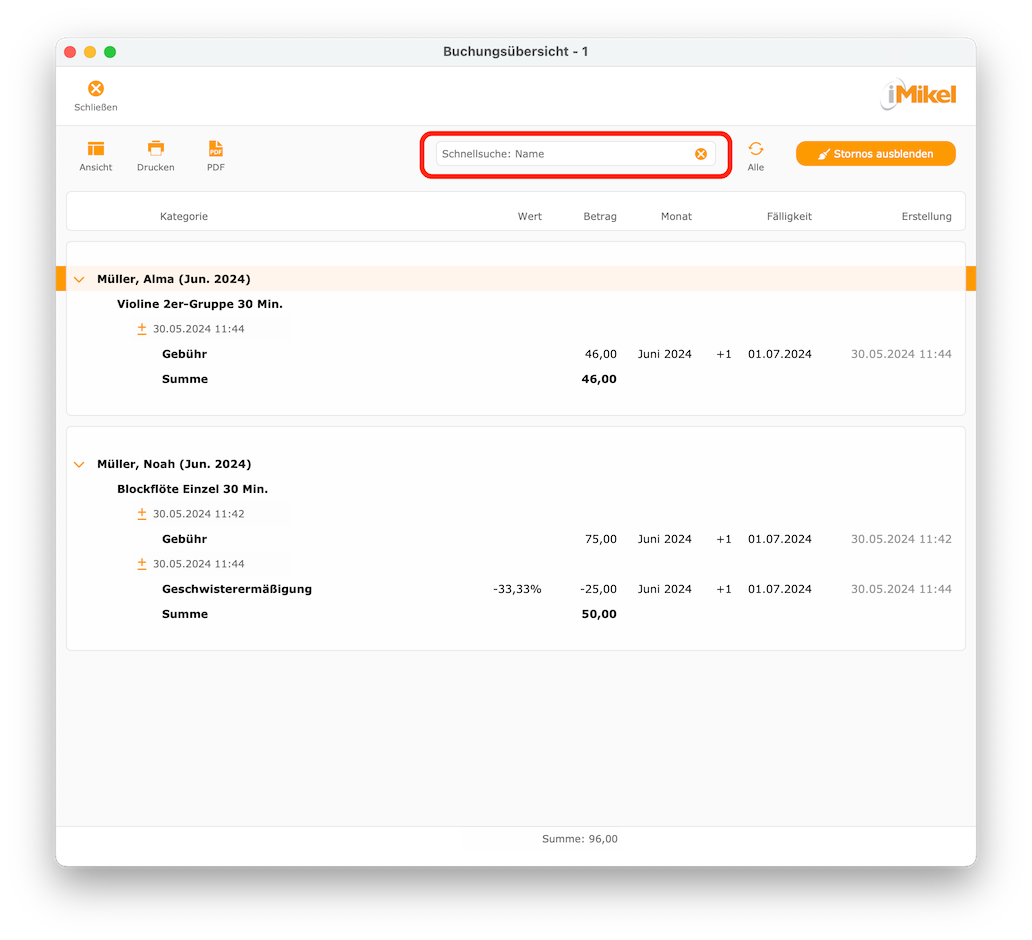Click plus-minus icon at 30.05.2024 11:42

pos(142,514)
